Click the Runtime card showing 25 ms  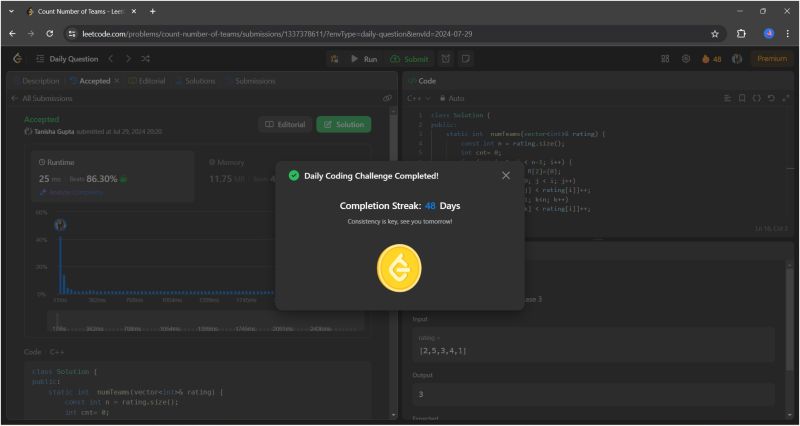pos(113,177)
